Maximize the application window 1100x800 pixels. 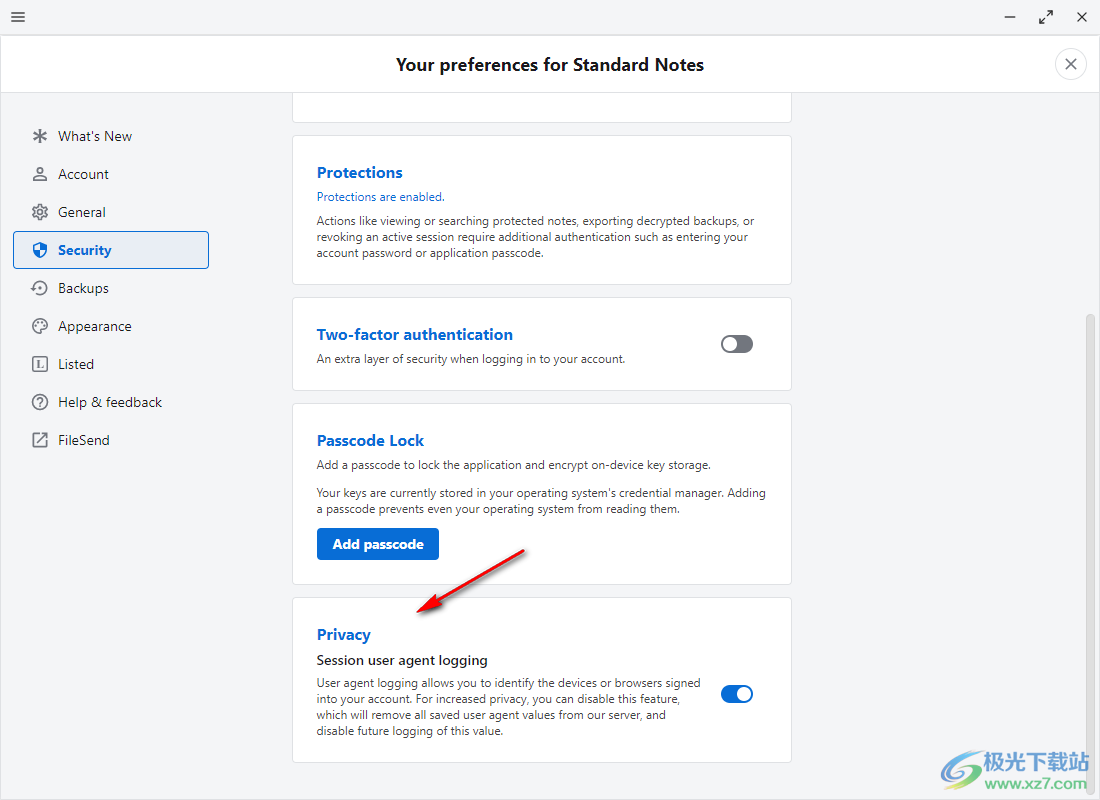[x=1046, y=17]
